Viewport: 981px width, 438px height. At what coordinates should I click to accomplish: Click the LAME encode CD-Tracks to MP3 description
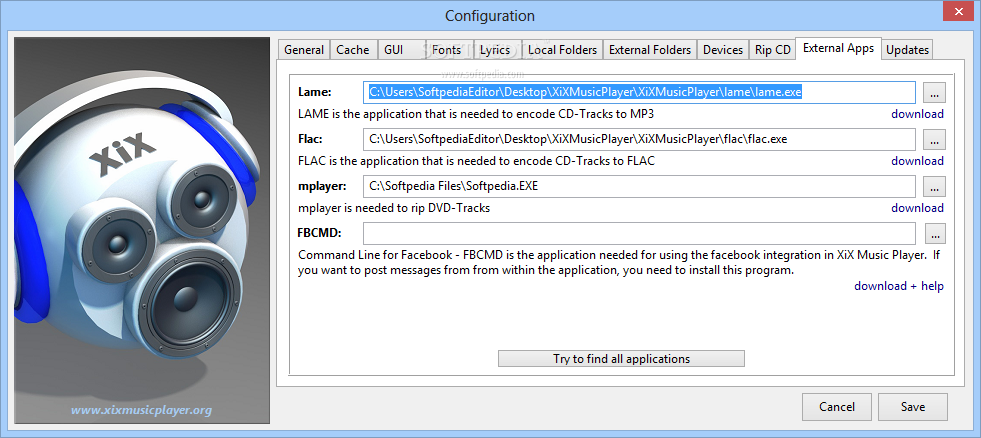point(476,115)
